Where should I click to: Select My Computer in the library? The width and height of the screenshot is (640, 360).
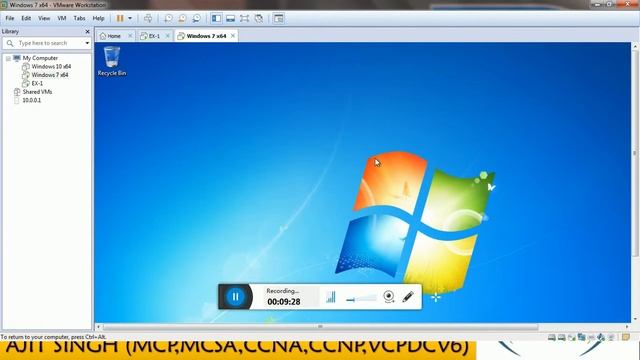pos(40,58)
